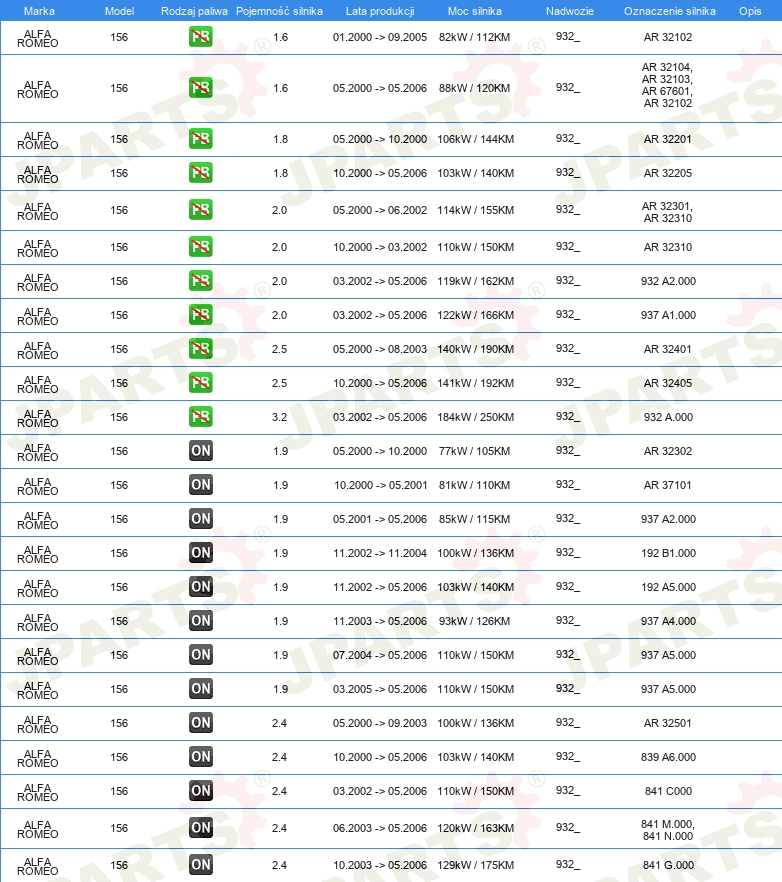The height and width of the screenshot is (882, 782).
Task: Click the ON diesel icon in the 192 B1.000 row
Action: [201, 553]
